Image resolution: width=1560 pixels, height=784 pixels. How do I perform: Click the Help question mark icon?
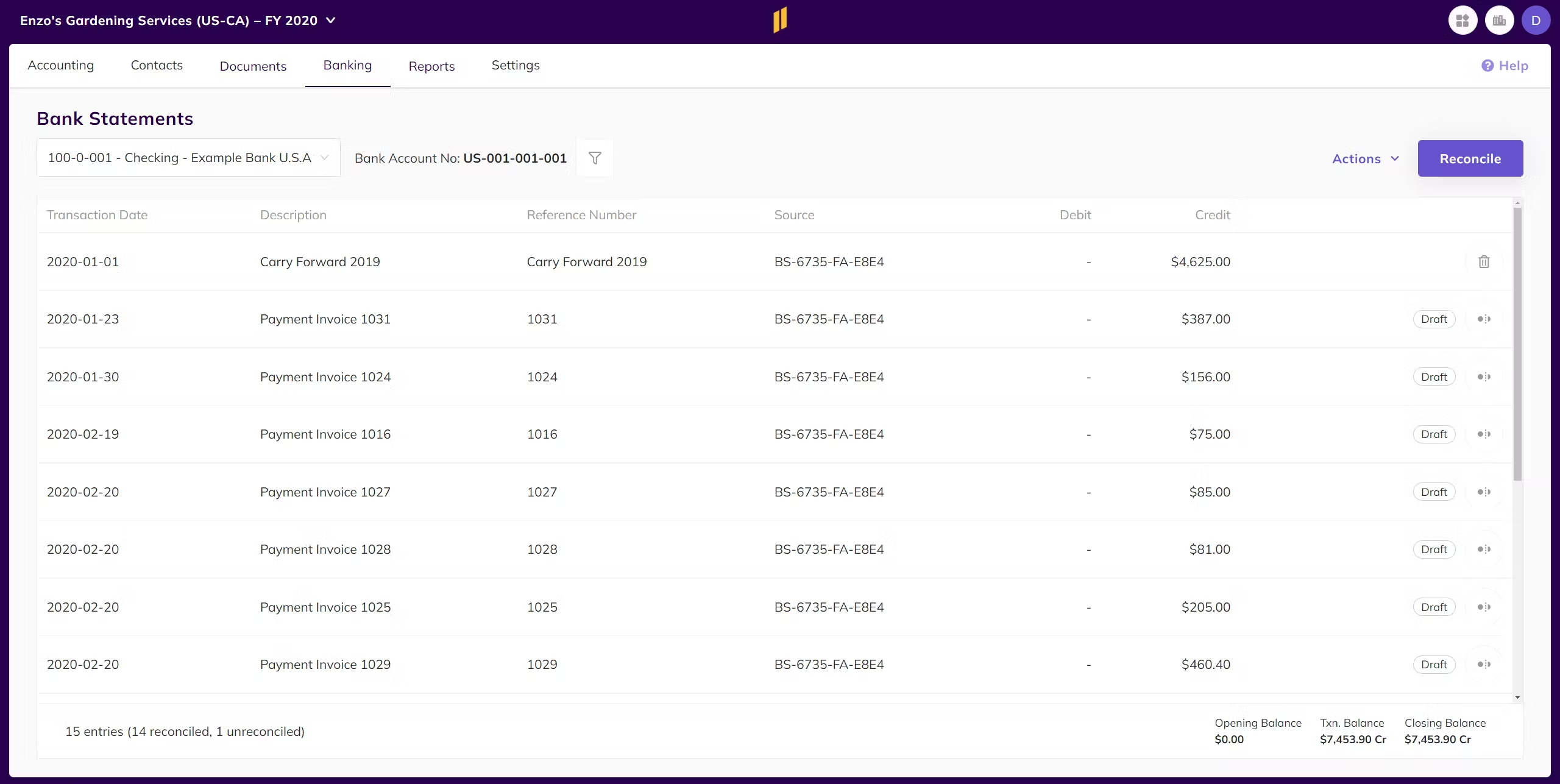pos(1487,66)
